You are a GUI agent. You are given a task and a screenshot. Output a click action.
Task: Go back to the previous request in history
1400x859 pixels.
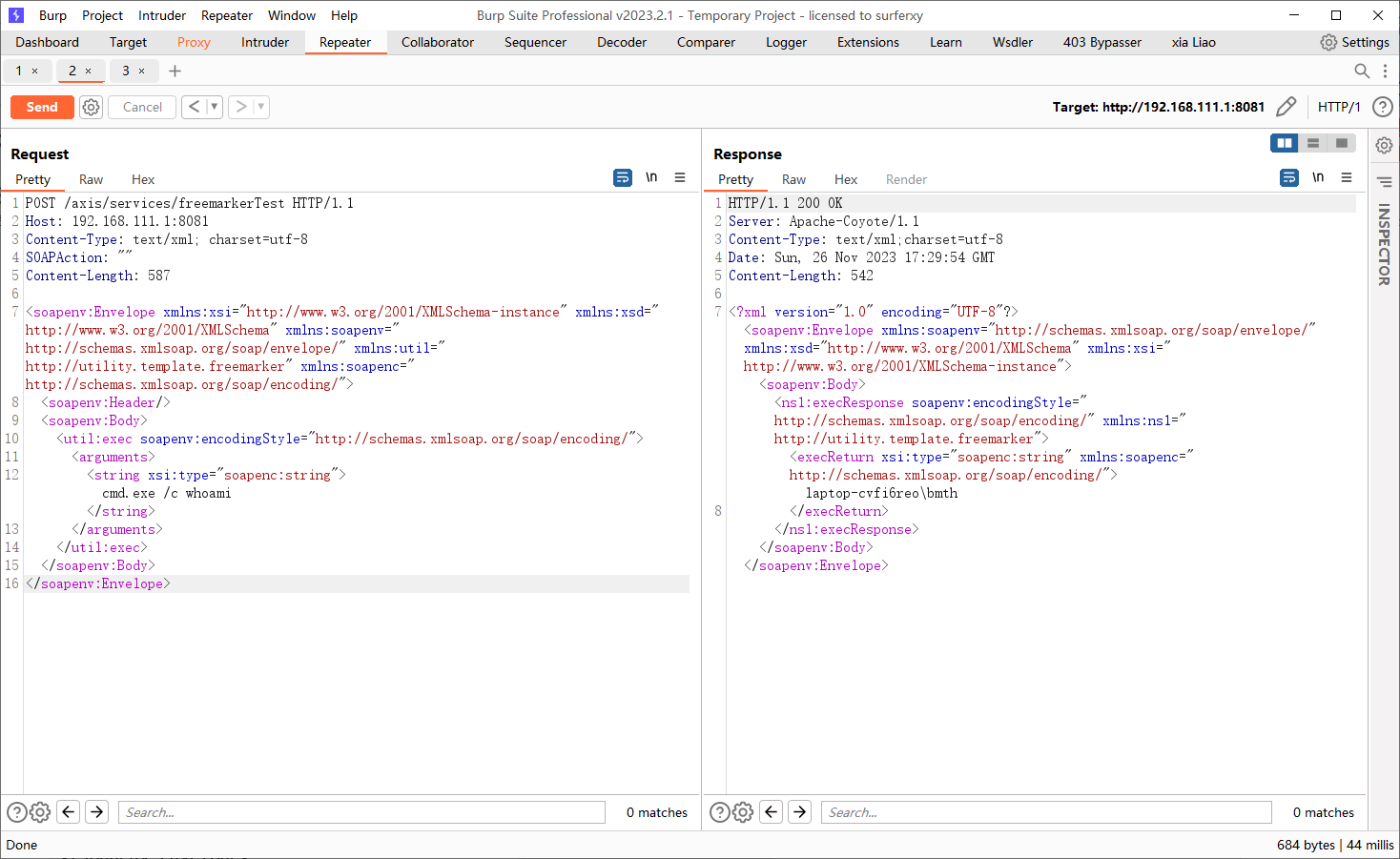(x=194, y=107)
